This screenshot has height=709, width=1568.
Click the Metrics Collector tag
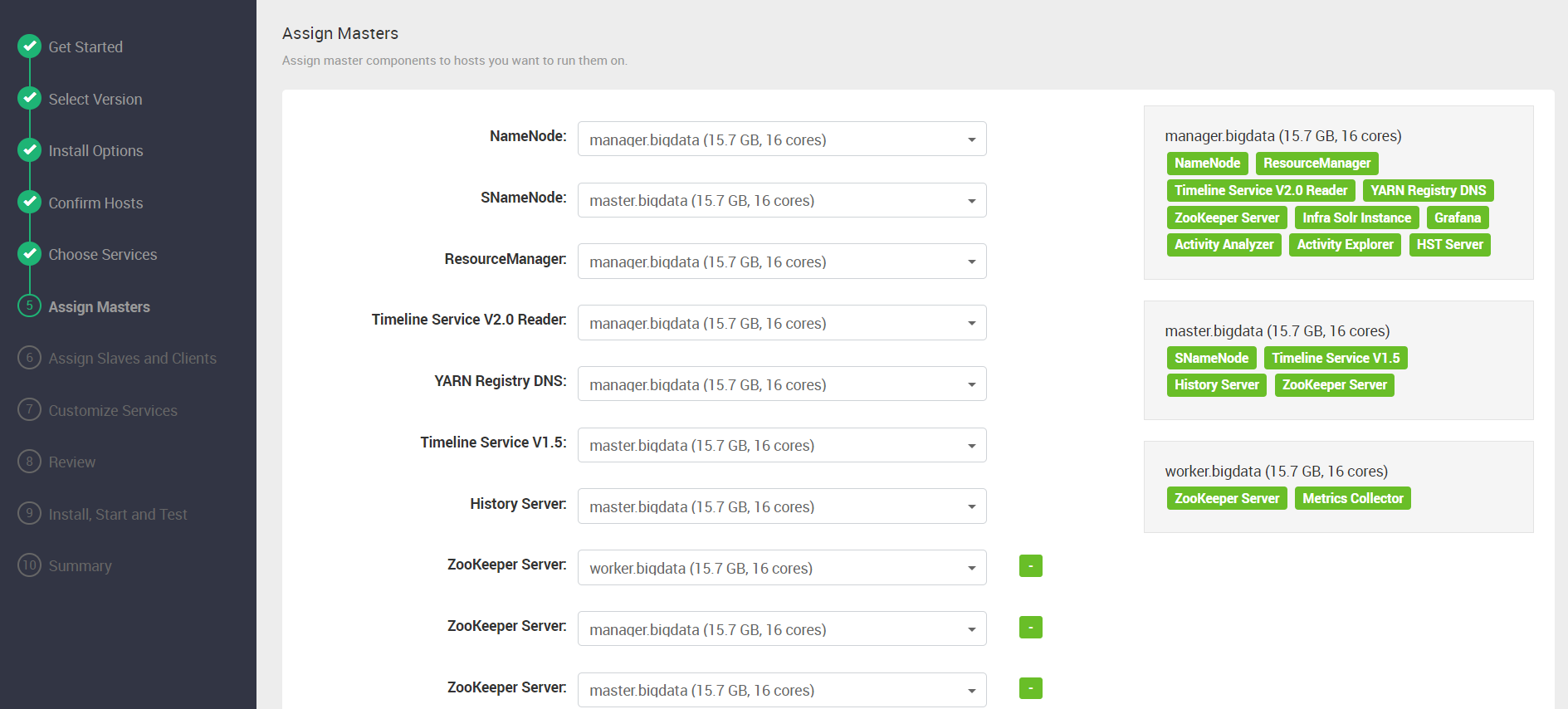pos(1352,498)
